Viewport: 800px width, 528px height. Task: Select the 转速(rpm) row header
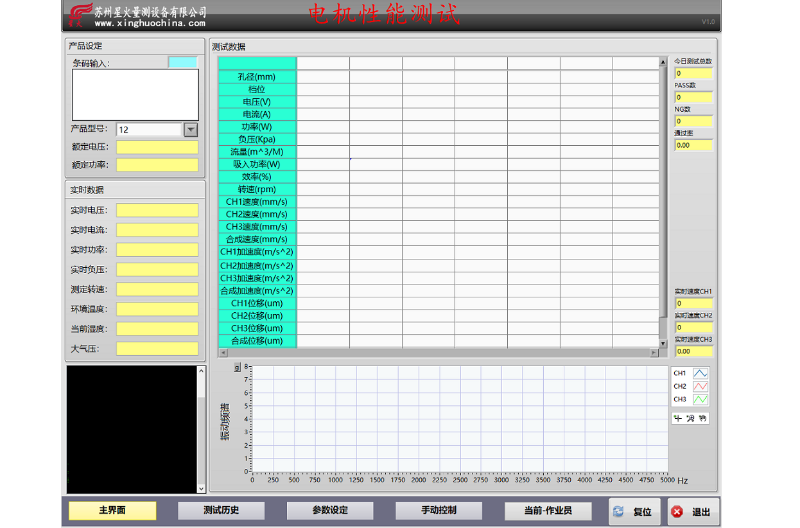257,189
